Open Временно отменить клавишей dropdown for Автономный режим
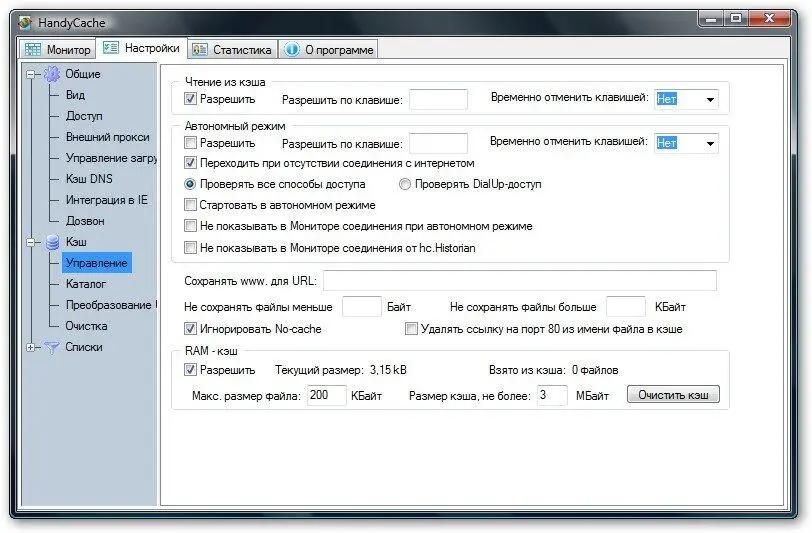 tap(709, 143)
